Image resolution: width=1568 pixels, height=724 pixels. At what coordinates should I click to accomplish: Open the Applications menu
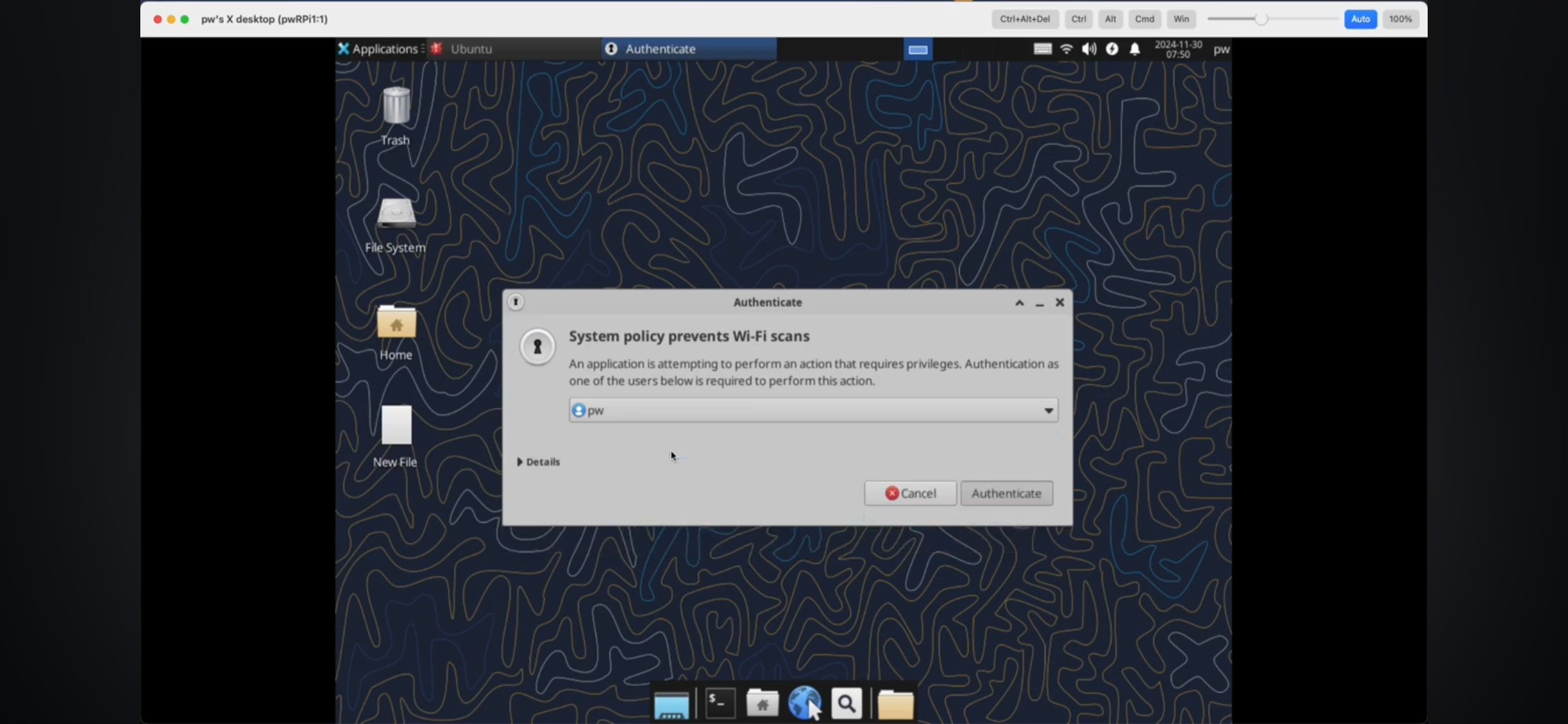[379, 49]
